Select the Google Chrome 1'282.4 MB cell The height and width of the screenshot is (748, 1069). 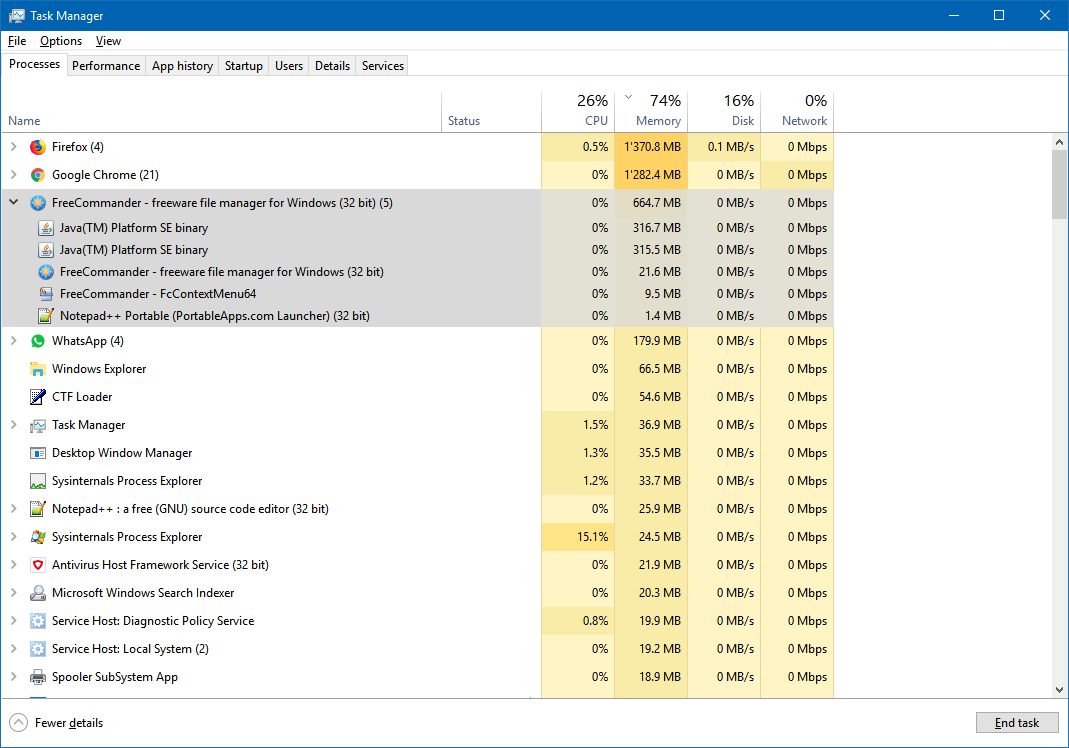[651, 175]
